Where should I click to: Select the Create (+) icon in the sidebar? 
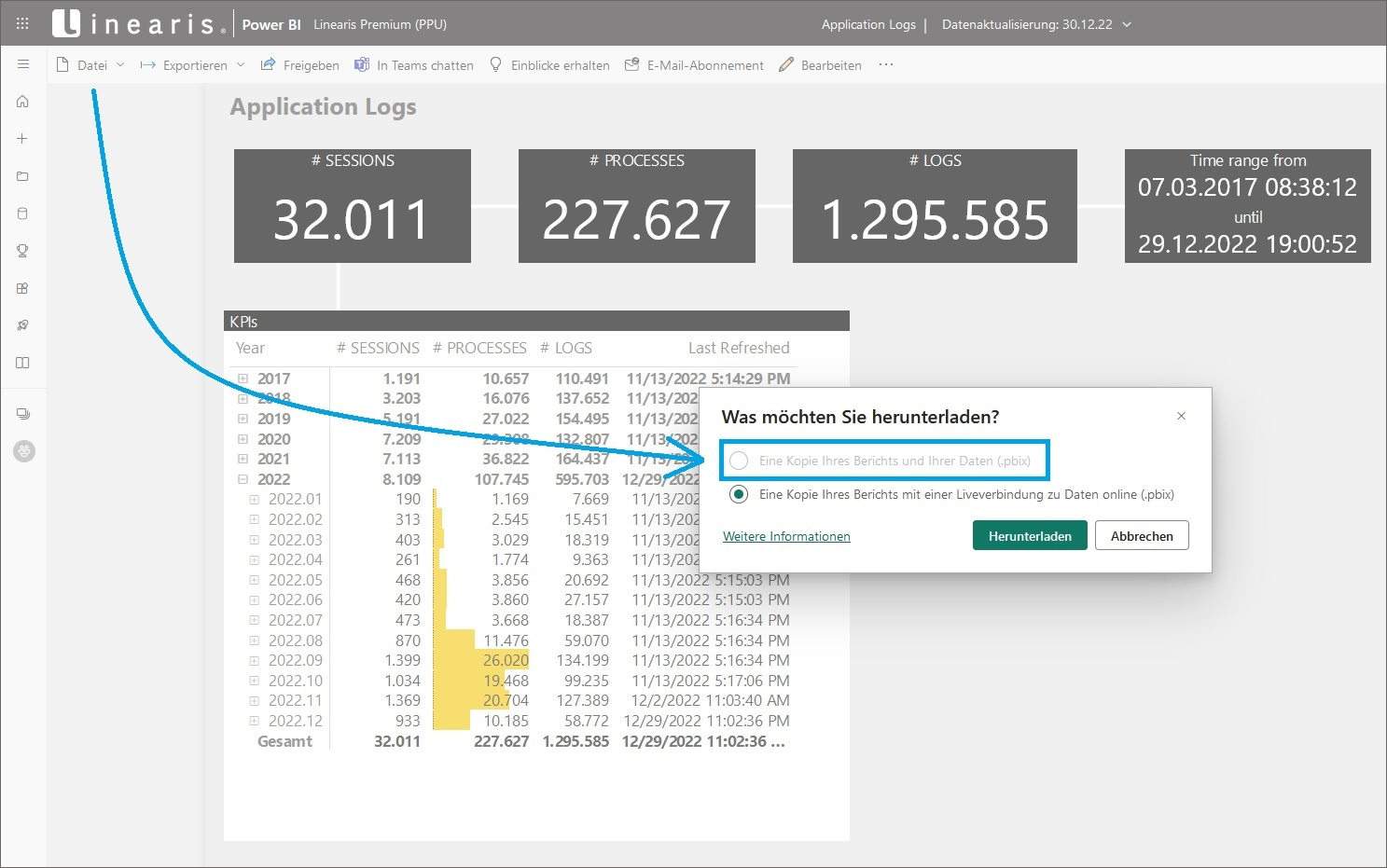click(x=22, y=138)
